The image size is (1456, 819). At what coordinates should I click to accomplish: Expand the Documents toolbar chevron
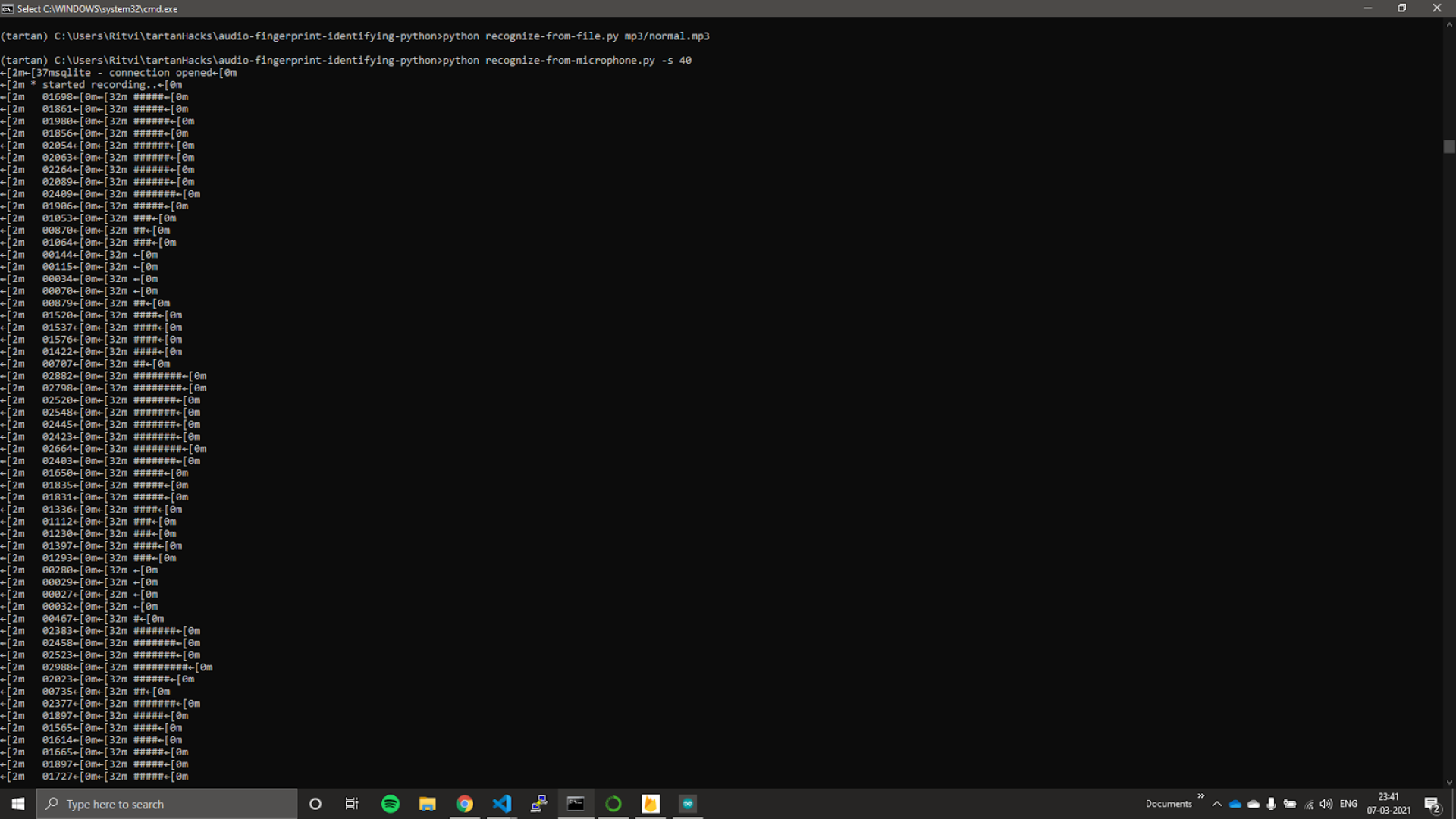pyautogui.click(x=1200, y=796)
